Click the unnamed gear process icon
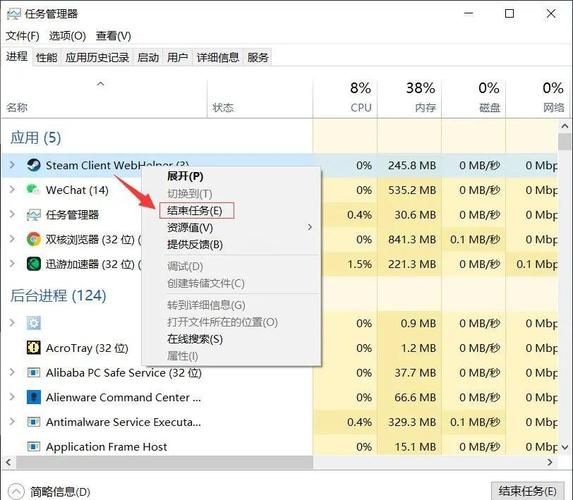This screenshot has height=500, width=573. (x=34, y=323)
